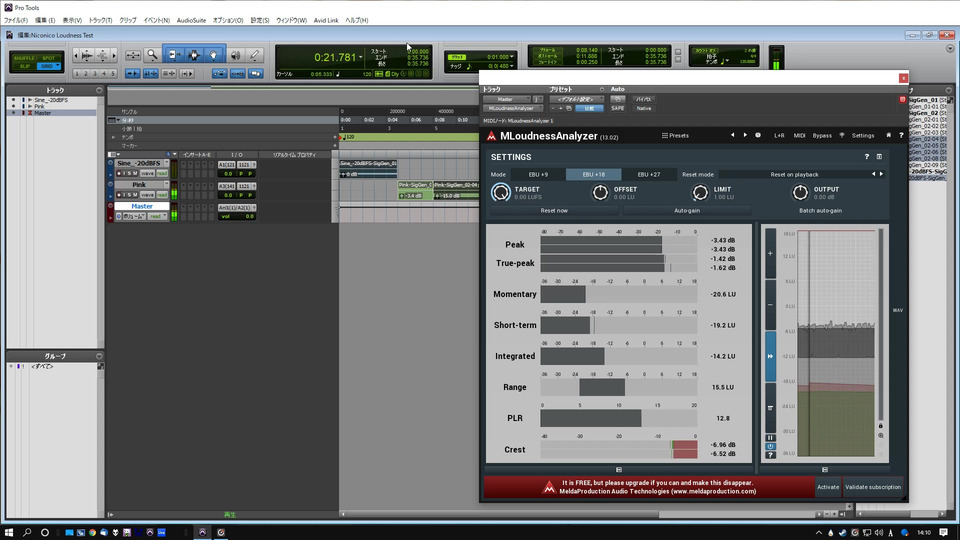Open Master track selector dropdown in plugin
Viewport: 960px width, 540px height.
[507, 99]
